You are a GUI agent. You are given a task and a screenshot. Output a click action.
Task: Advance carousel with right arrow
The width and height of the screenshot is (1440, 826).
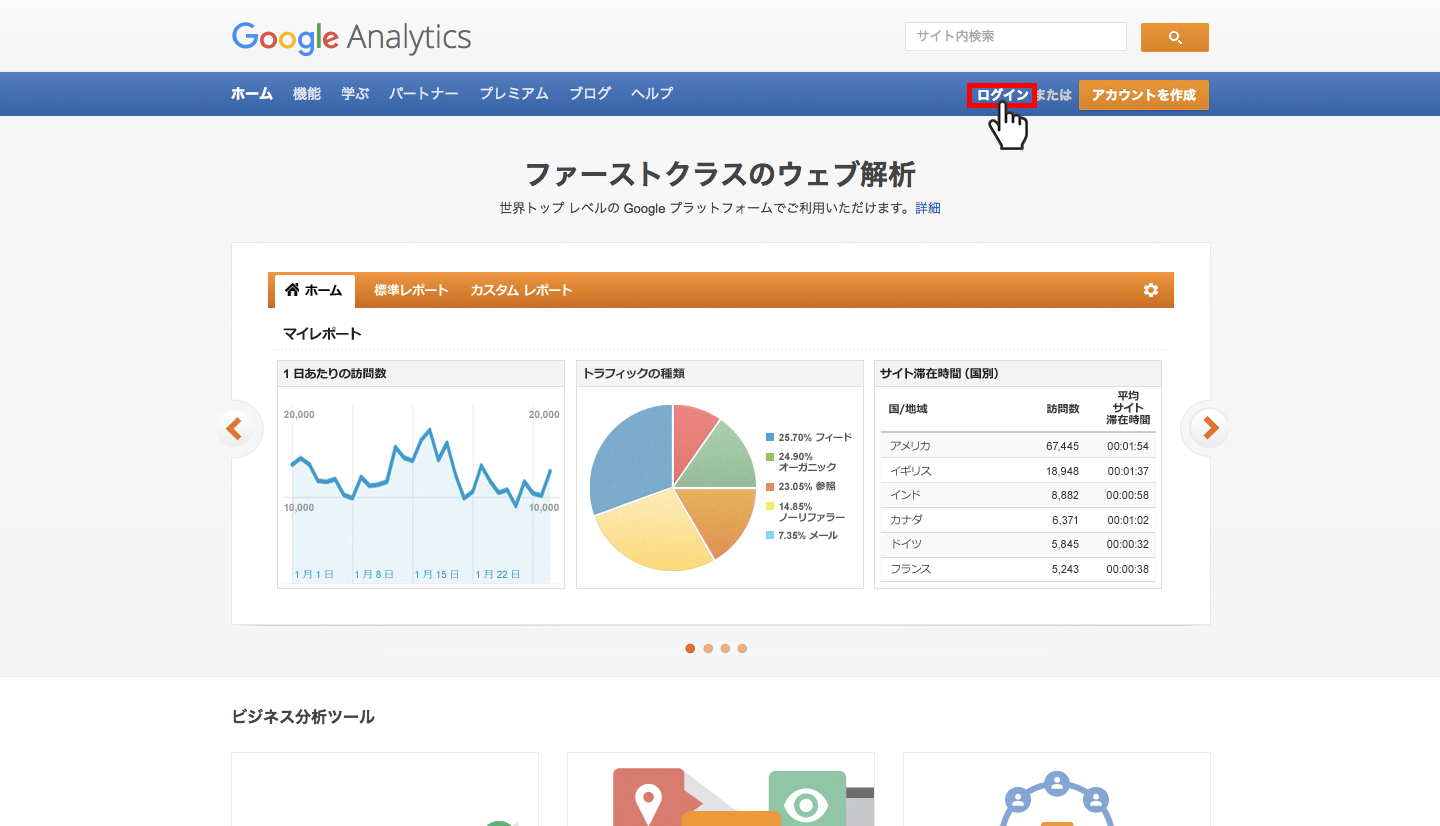coord(1209,429)
